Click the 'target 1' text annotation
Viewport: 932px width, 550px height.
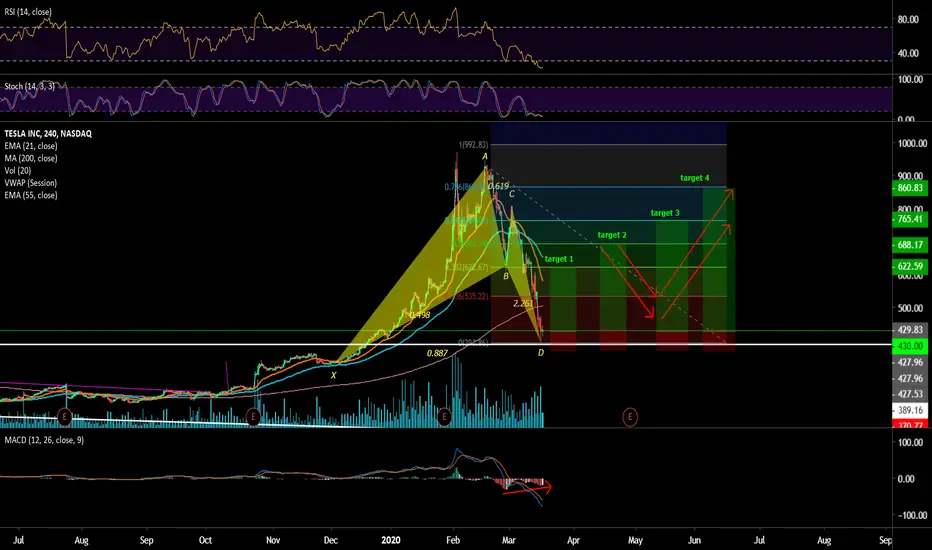559,259
